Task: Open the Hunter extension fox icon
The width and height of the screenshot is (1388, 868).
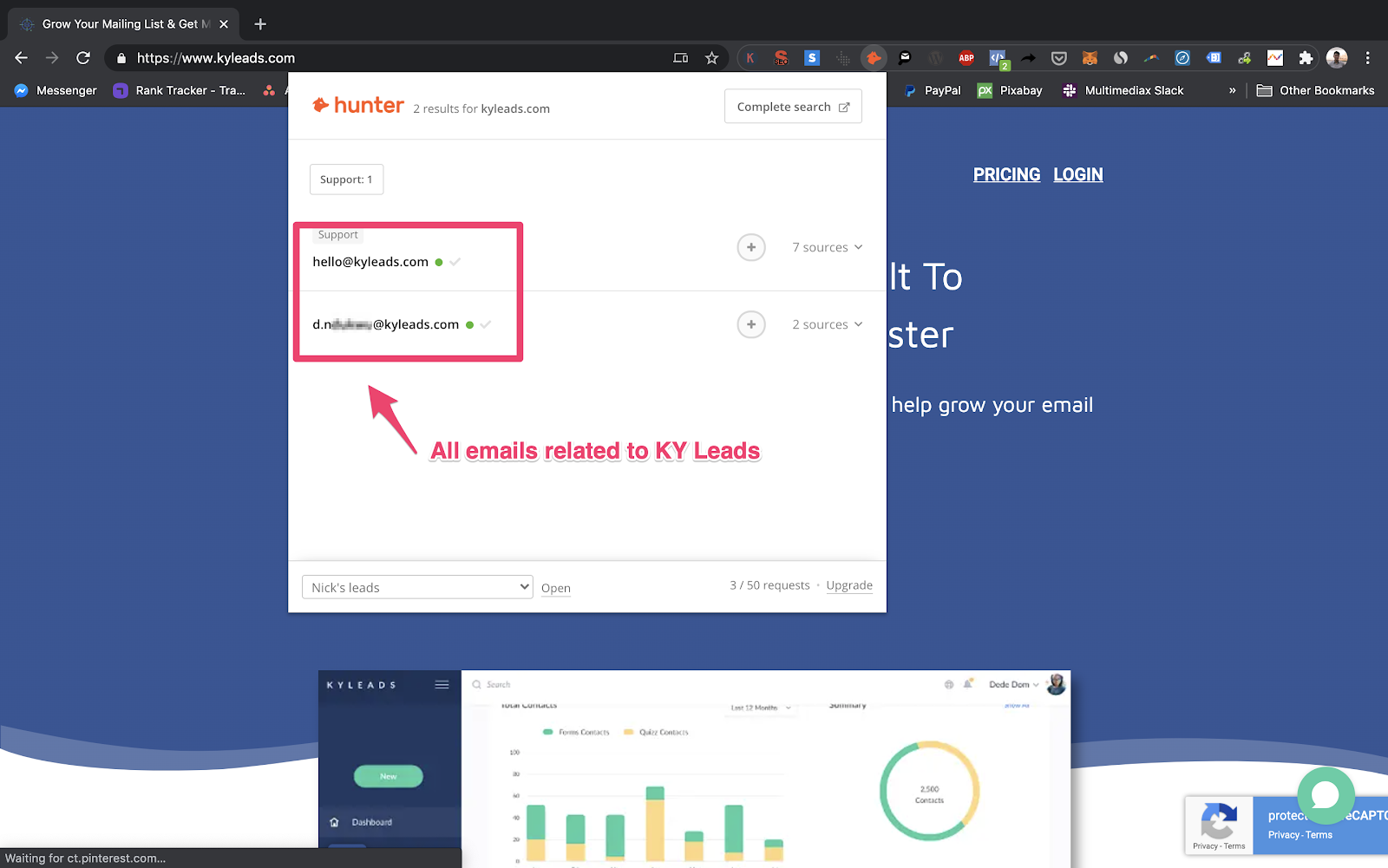Action: click(x=874, y=58)
